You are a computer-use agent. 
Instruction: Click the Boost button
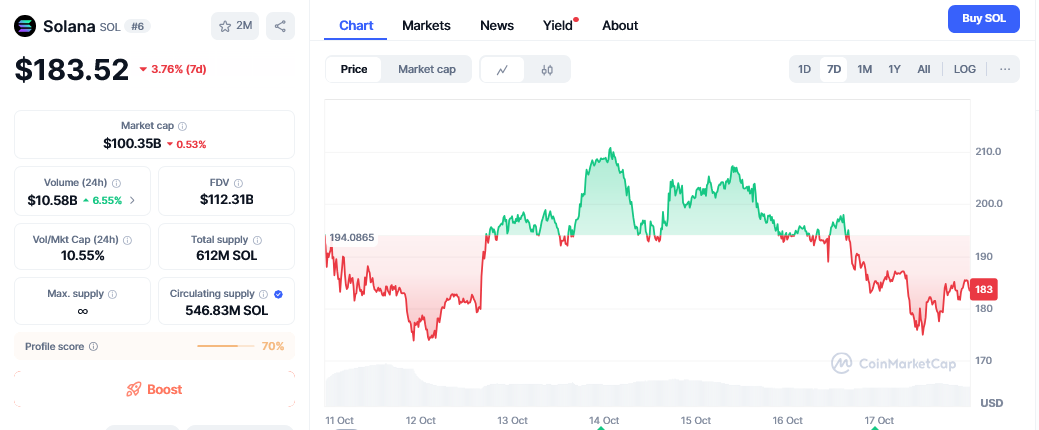(x=154, y=389)
